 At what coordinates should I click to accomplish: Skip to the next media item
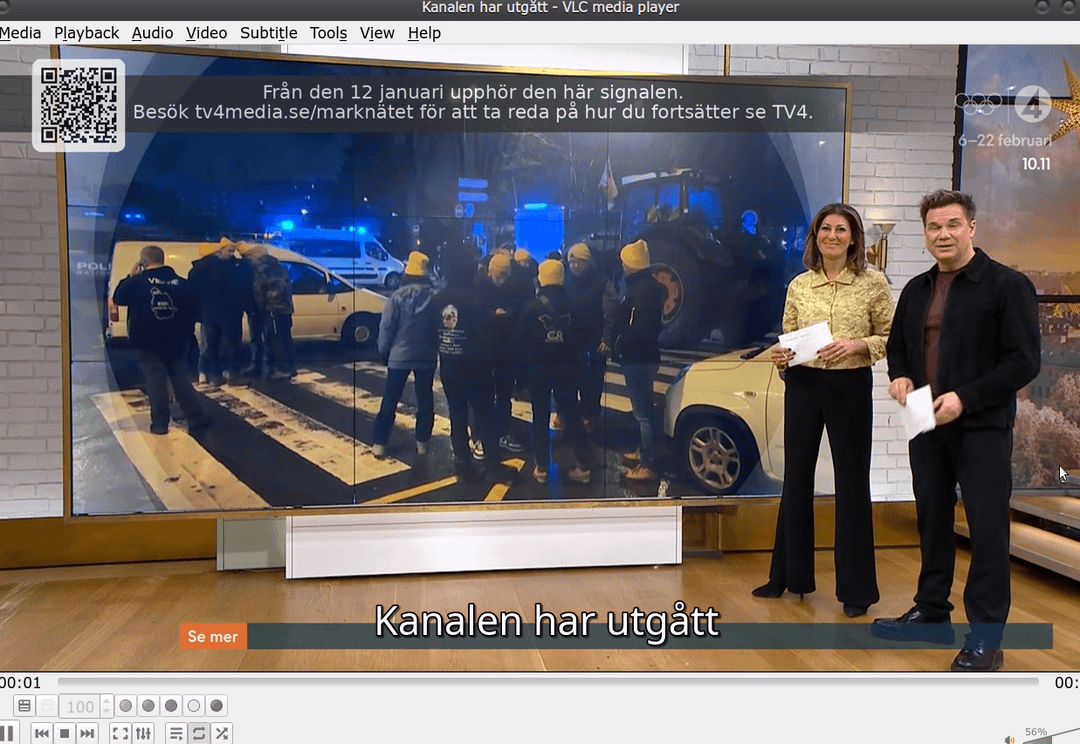(x=88, y=733)
